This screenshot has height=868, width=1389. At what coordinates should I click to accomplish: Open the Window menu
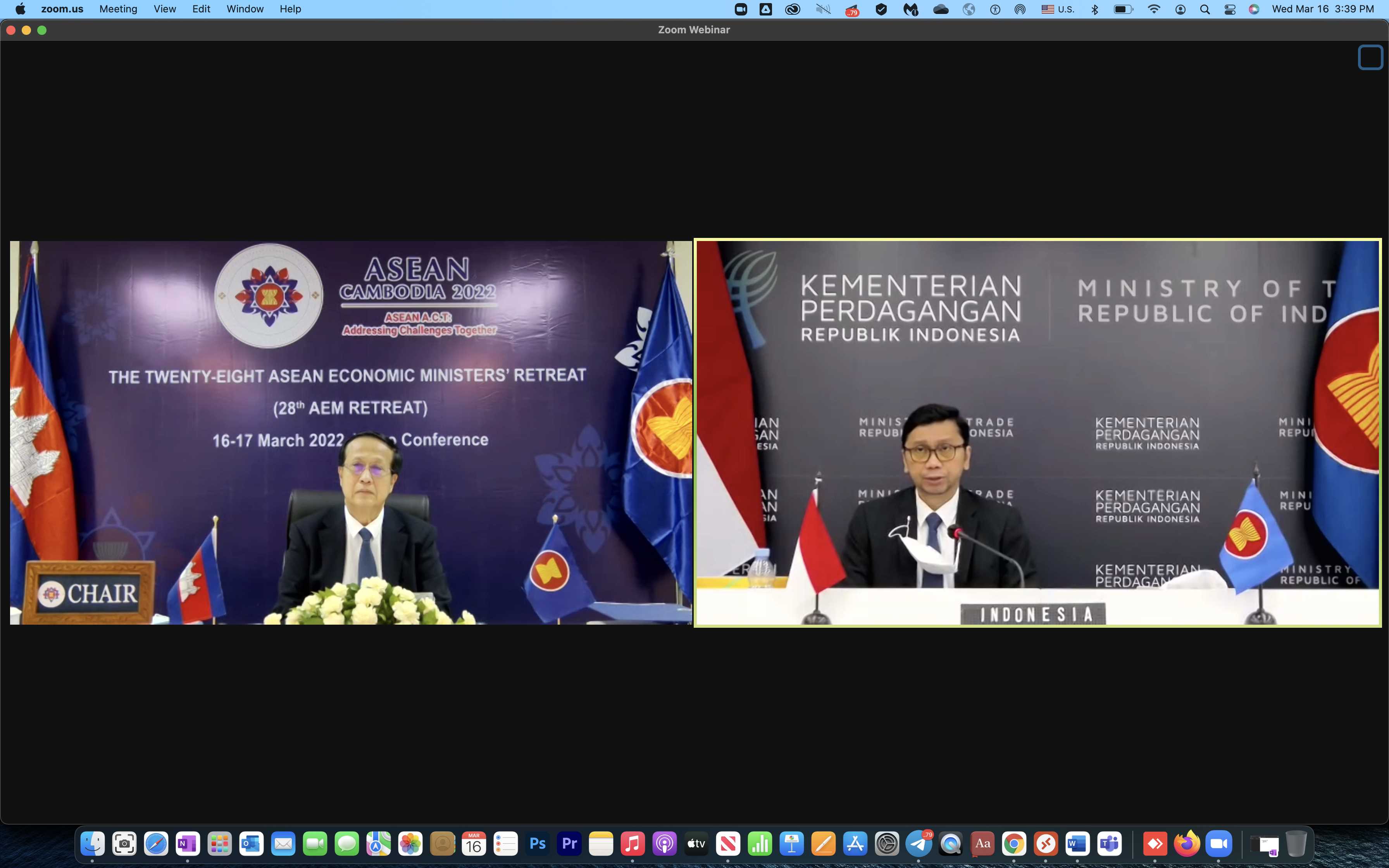(245, 9)
